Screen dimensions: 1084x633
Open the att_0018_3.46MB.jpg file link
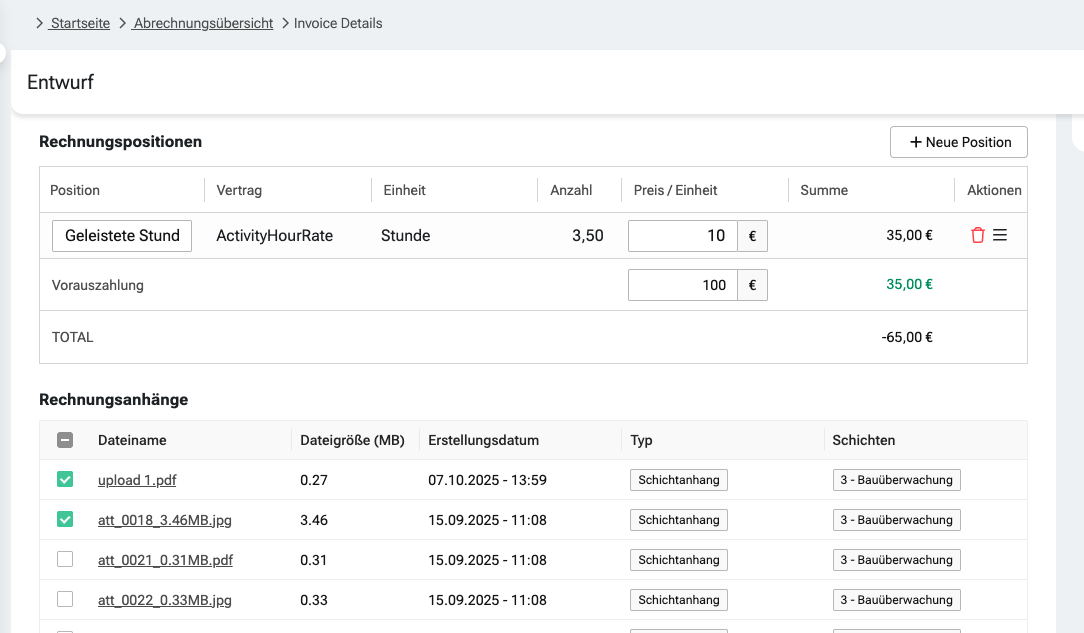tap(164, 520)
